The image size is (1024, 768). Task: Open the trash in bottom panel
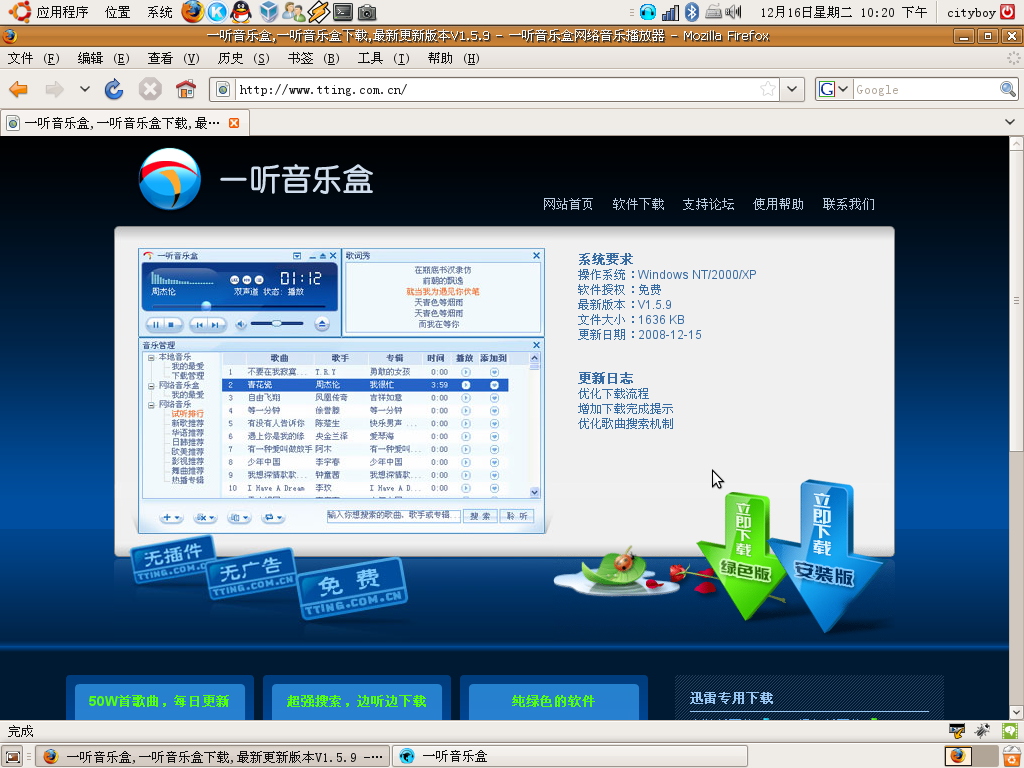pos(1012,756)
